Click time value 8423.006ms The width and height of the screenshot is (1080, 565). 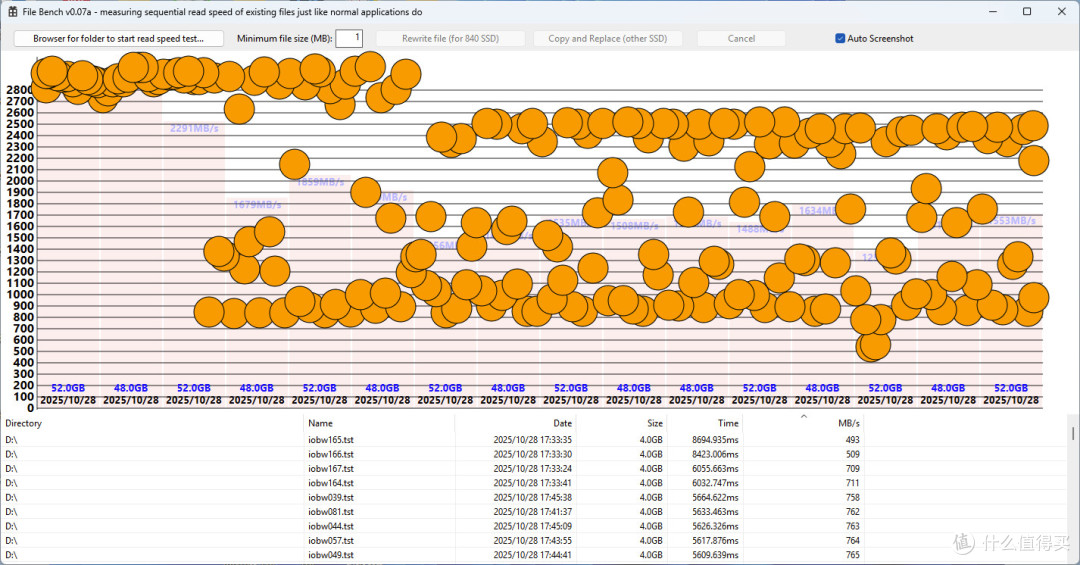(715, 454)
